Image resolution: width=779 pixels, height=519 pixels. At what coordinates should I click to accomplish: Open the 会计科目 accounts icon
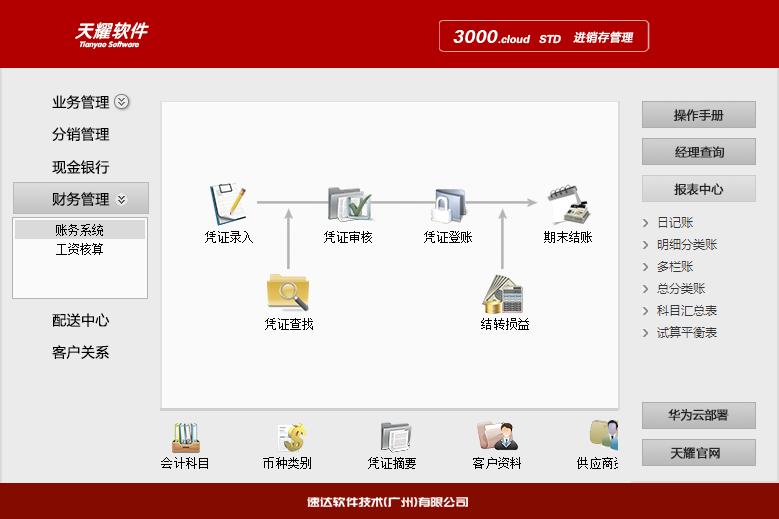pos(185,437)
